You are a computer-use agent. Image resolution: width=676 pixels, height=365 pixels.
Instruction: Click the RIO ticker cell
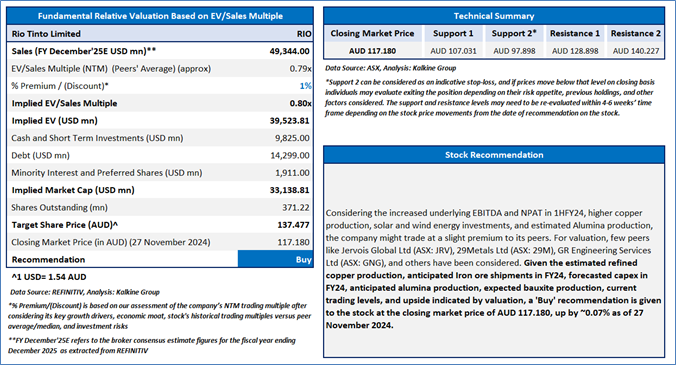tap(304, 34)
